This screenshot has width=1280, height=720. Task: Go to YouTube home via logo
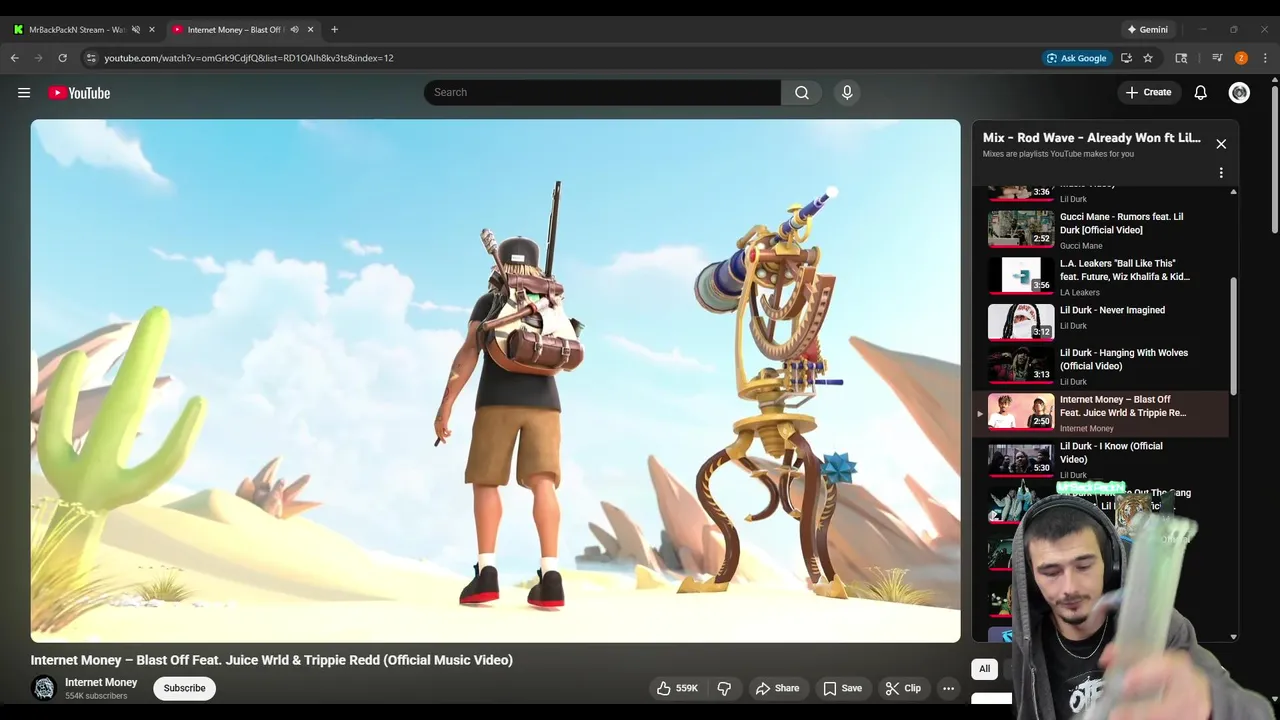click(x=79, y=93)
